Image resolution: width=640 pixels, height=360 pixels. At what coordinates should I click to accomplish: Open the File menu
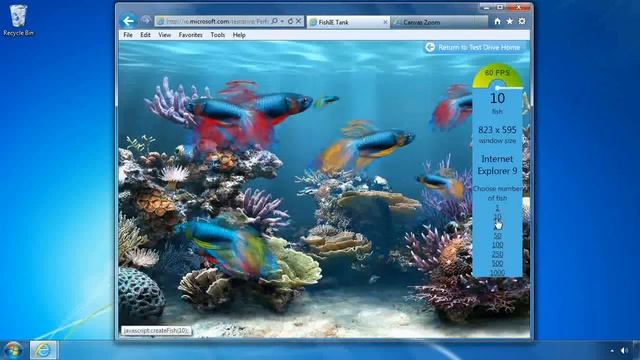click(x=128, y=35)
